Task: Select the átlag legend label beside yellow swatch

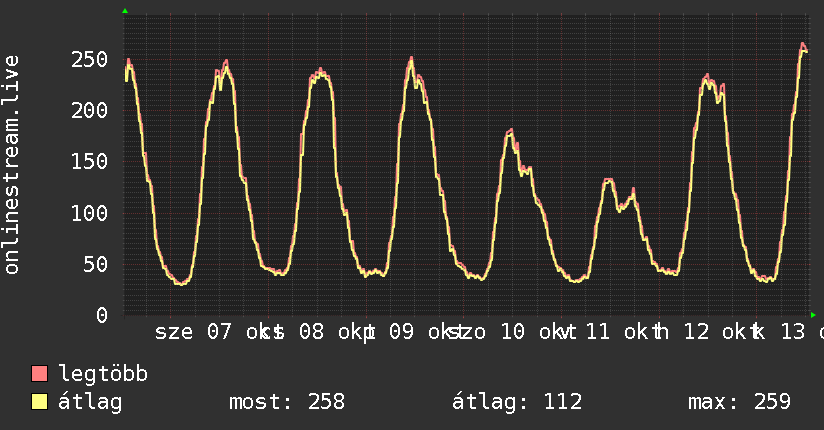Action: pyautogui.click(x=90, y=402)
